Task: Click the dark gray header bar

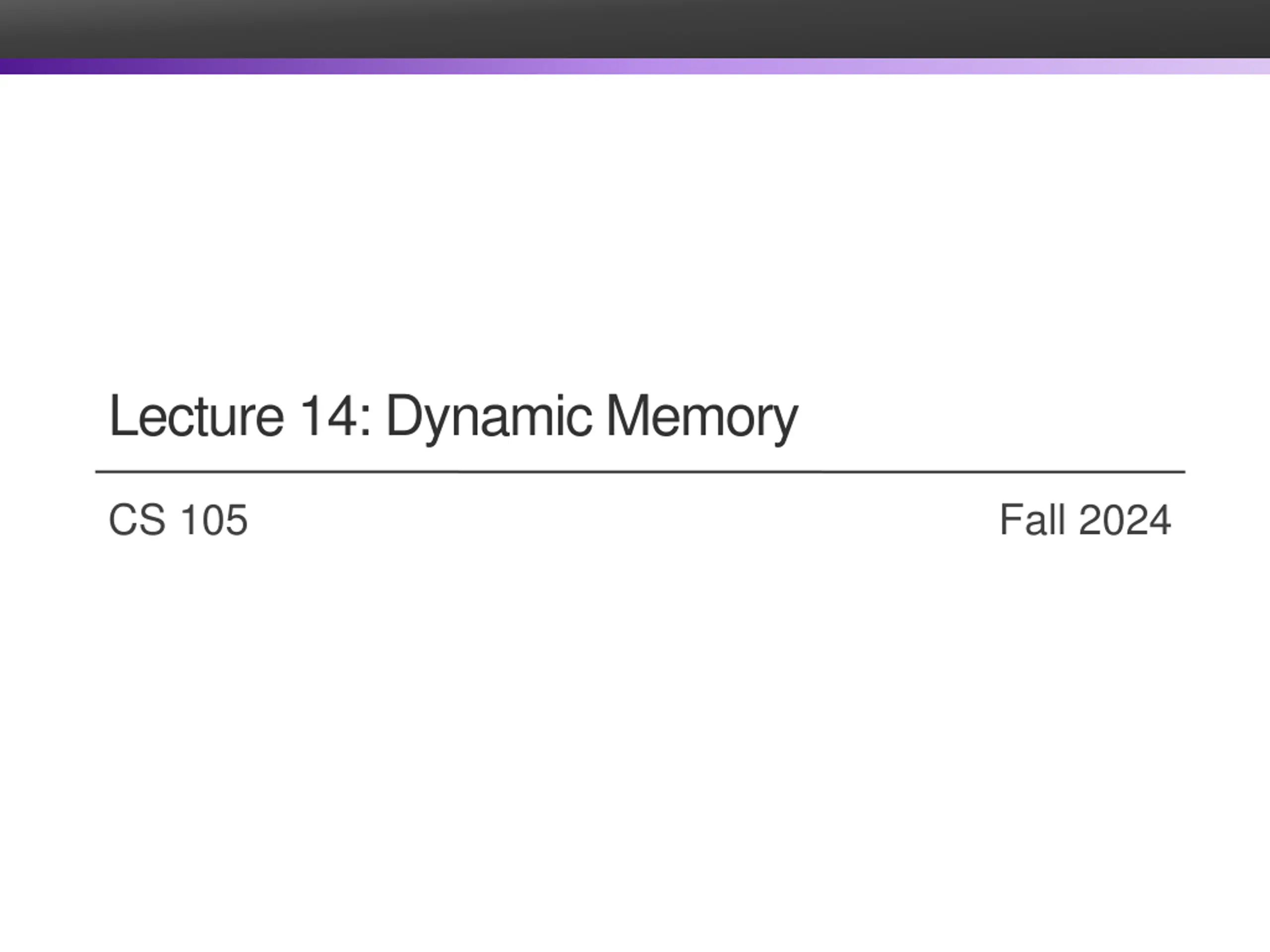Action: (635, 29)
